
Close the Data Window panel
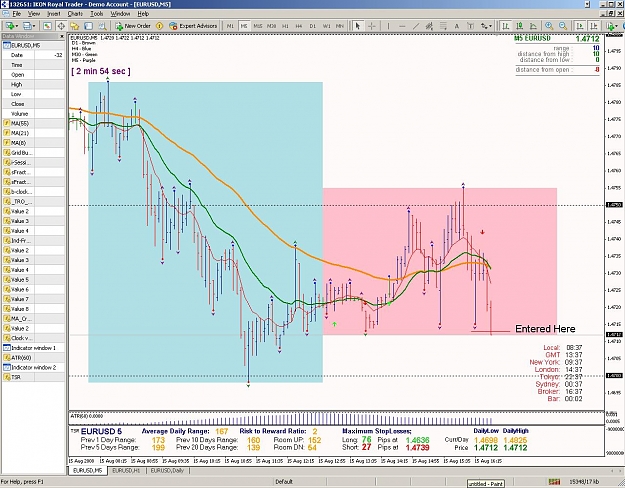(x=62, y=36)
